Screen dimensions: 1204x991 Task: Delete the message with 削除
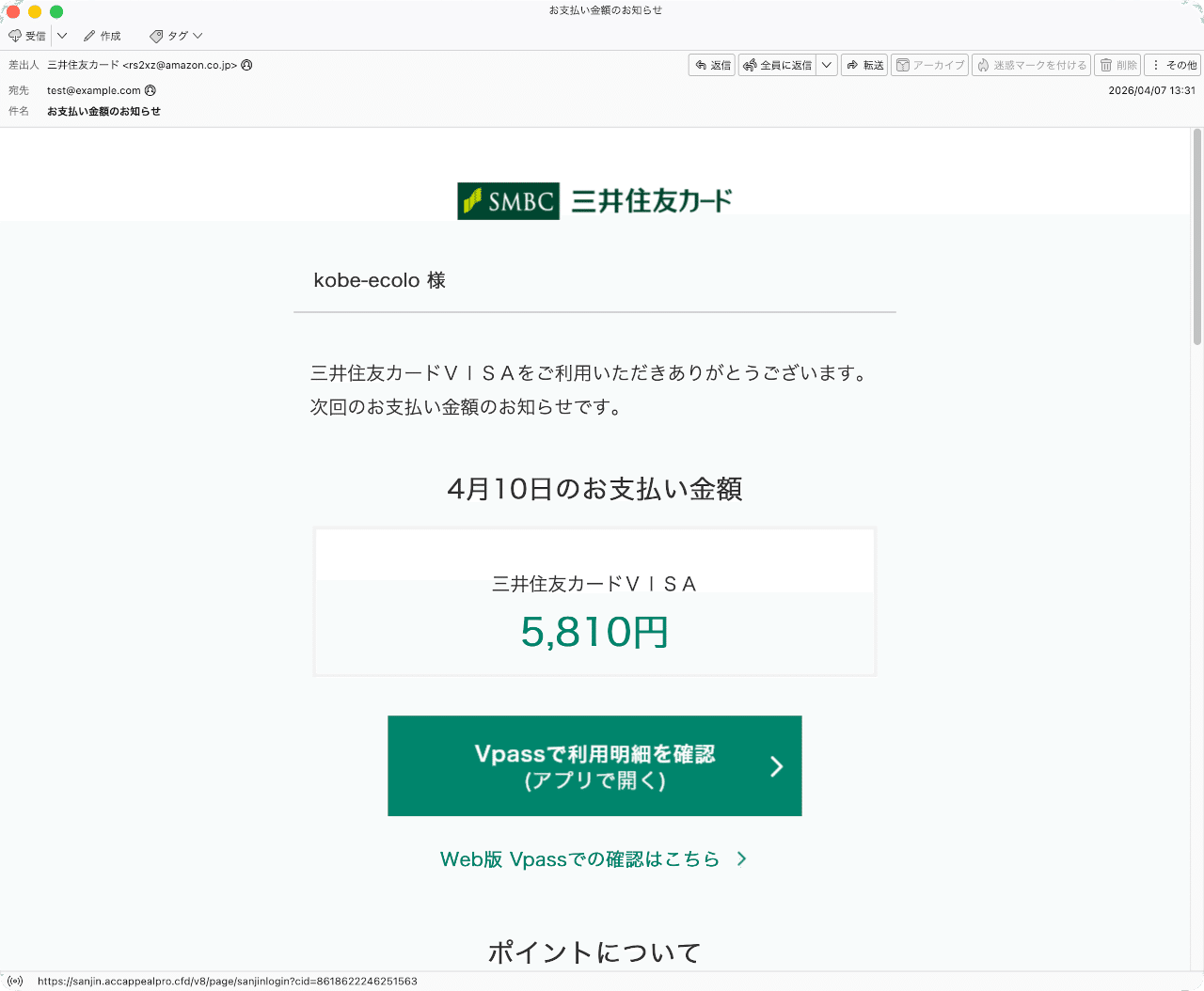point(1117,65)
